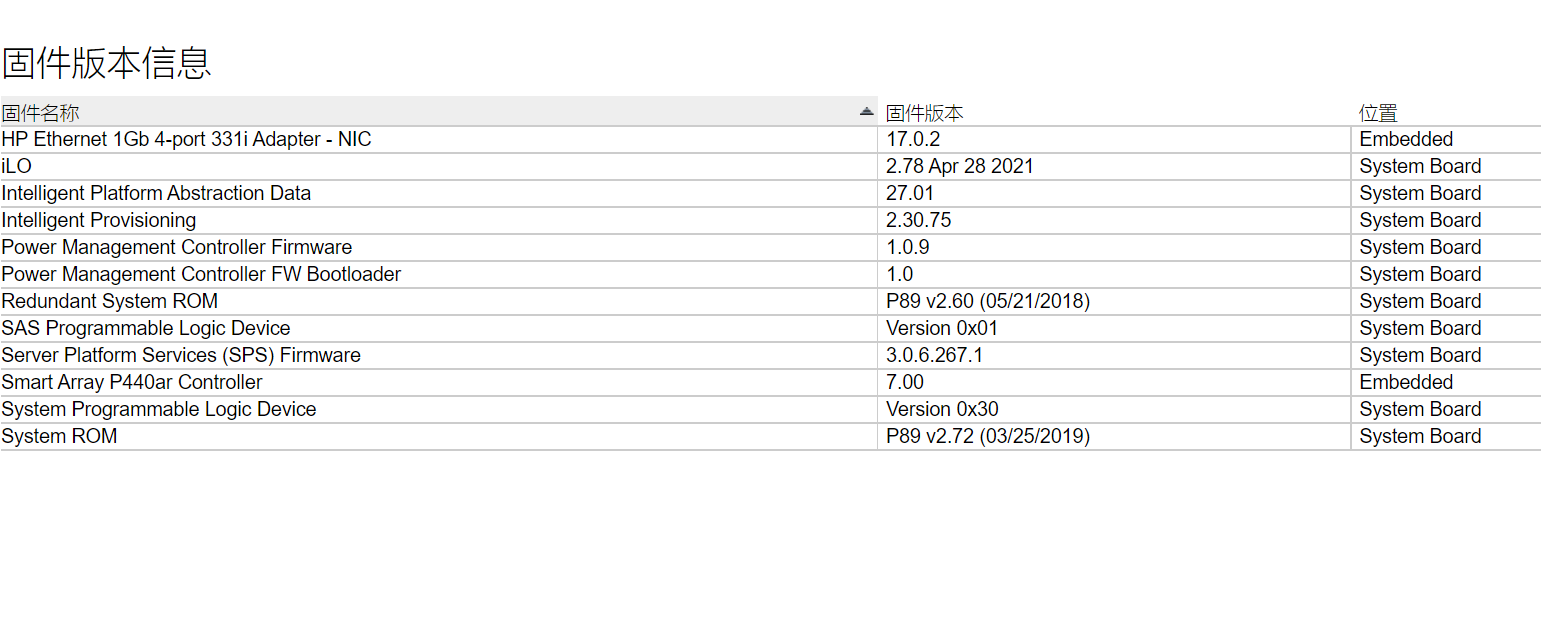
Task: Click Embedded location in the 17.0.2 row
Action: tap(1405, 139)
